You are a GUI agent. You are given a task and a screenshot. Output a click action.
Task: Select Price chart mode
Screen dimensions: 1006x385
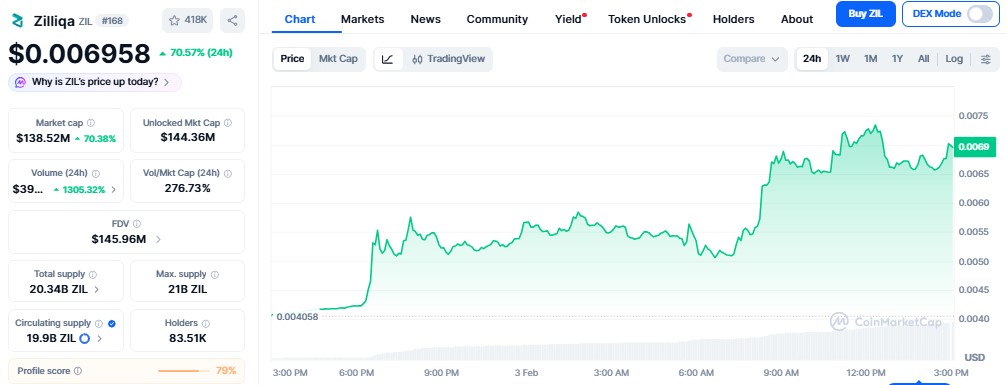[x=292, y=59]
